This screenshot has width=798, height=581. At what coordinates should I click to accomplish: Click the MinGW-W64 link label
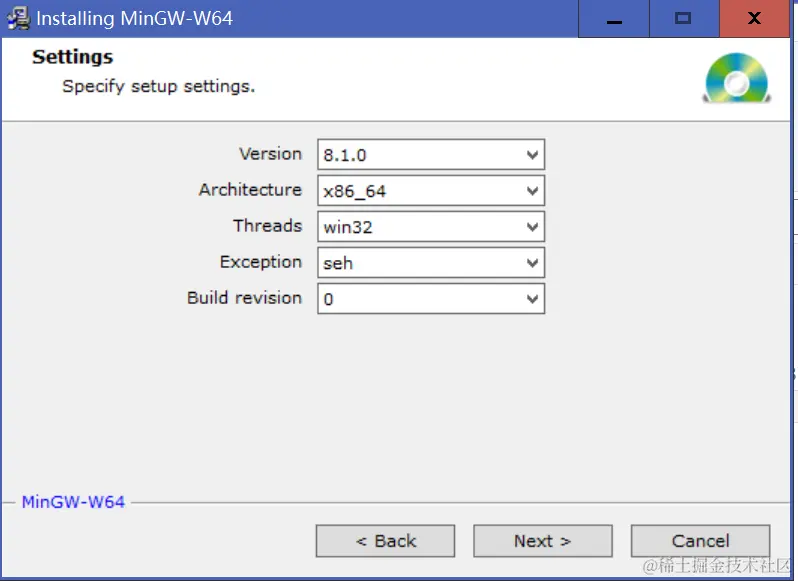click(x=73, y=502)
